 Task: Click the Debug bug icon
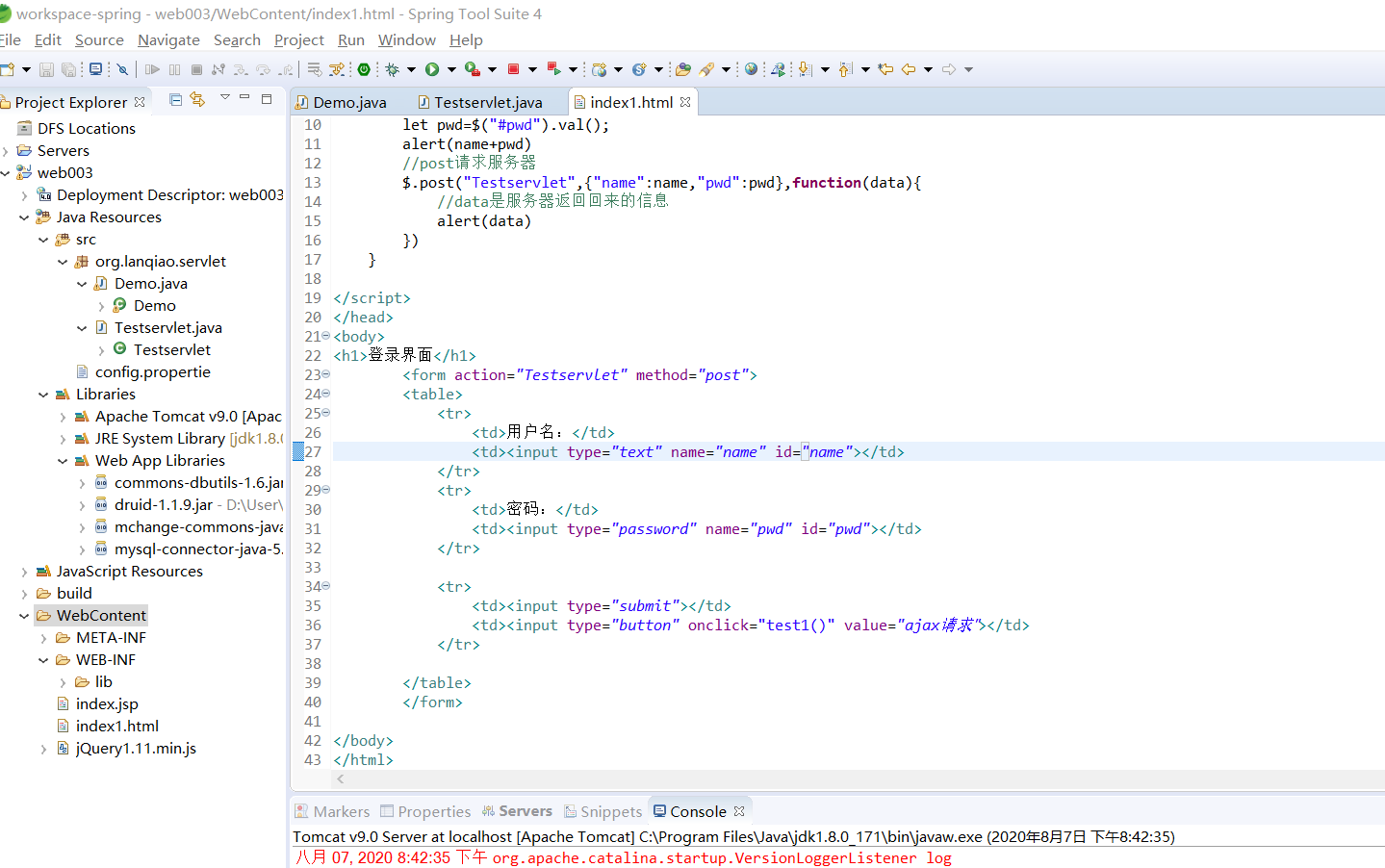pos(392,69)
